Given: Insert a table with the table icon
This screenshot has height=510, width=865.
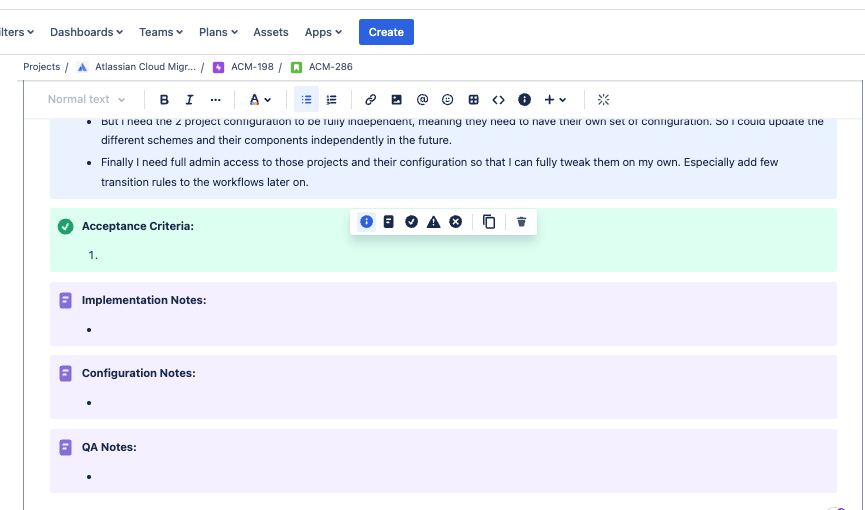Looking at the screenshot, I should 473,100.
